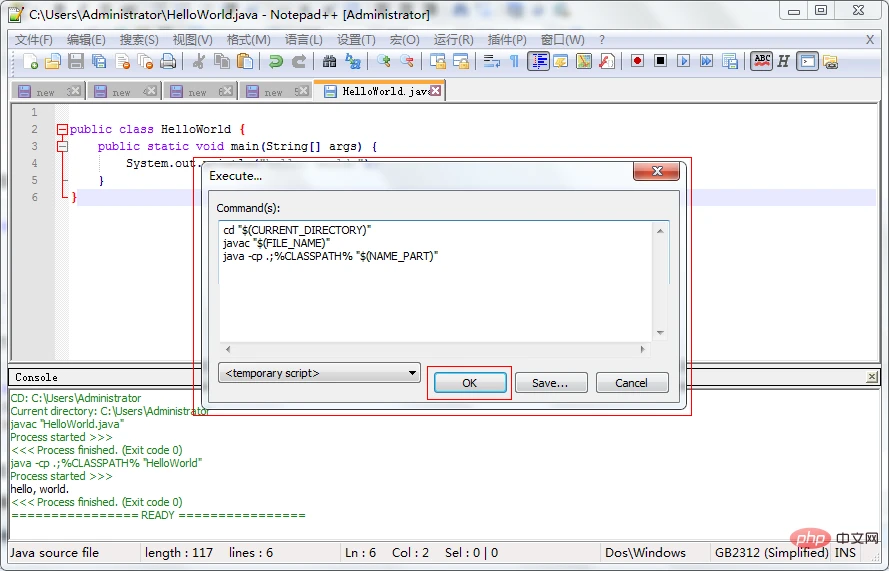The height and width of the screenshot is (571, 889).
Task: Click the synchronize vertical scrolling icon
Action: coord(438,61)
